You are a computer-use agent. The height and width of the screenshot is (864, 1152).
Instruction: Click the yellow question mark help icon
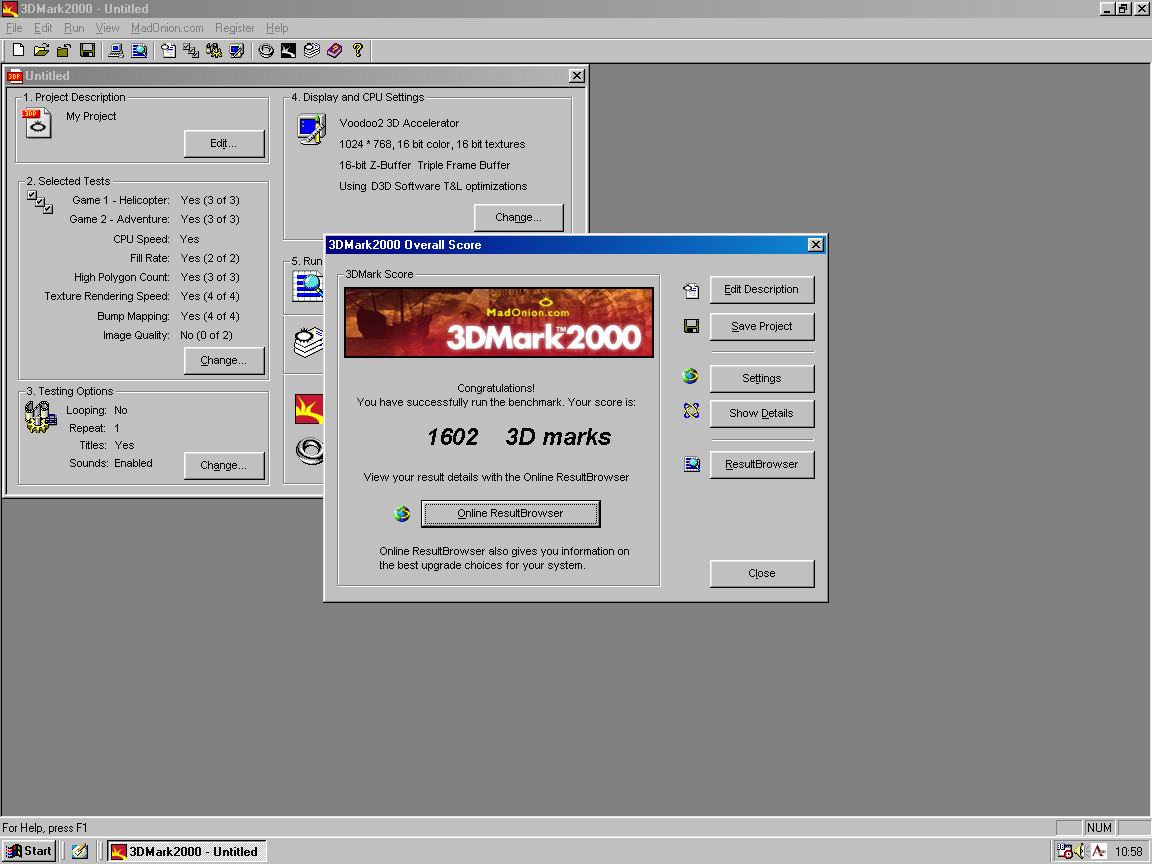point(358,50)
